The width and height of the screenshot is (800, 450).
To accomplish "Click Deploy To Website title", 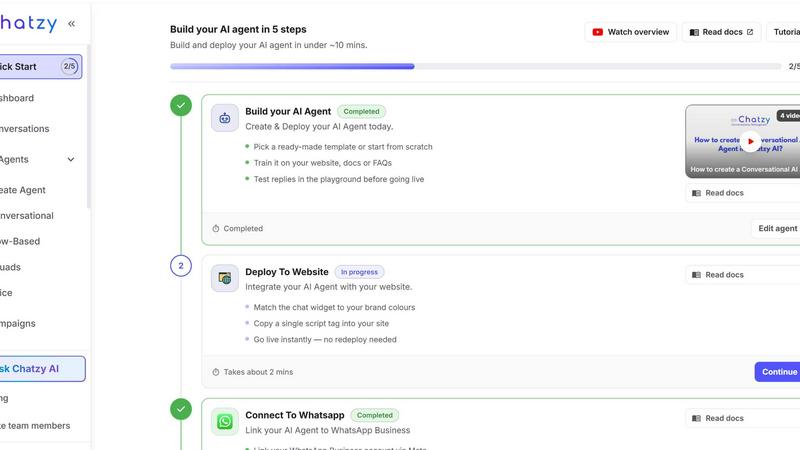I will point(287,272).
